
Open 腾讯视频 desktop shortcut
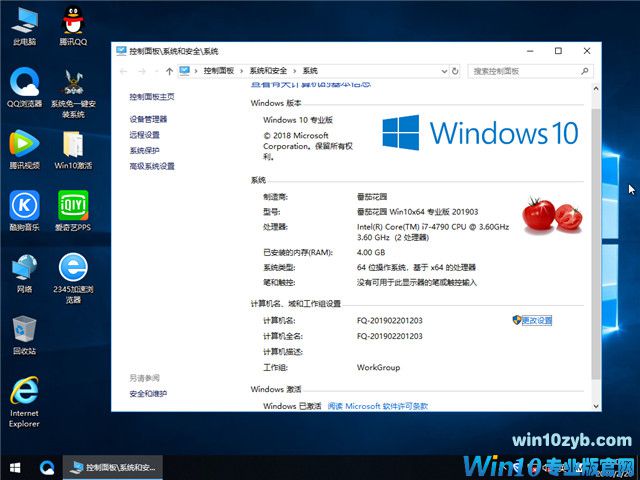click(24, 149)
